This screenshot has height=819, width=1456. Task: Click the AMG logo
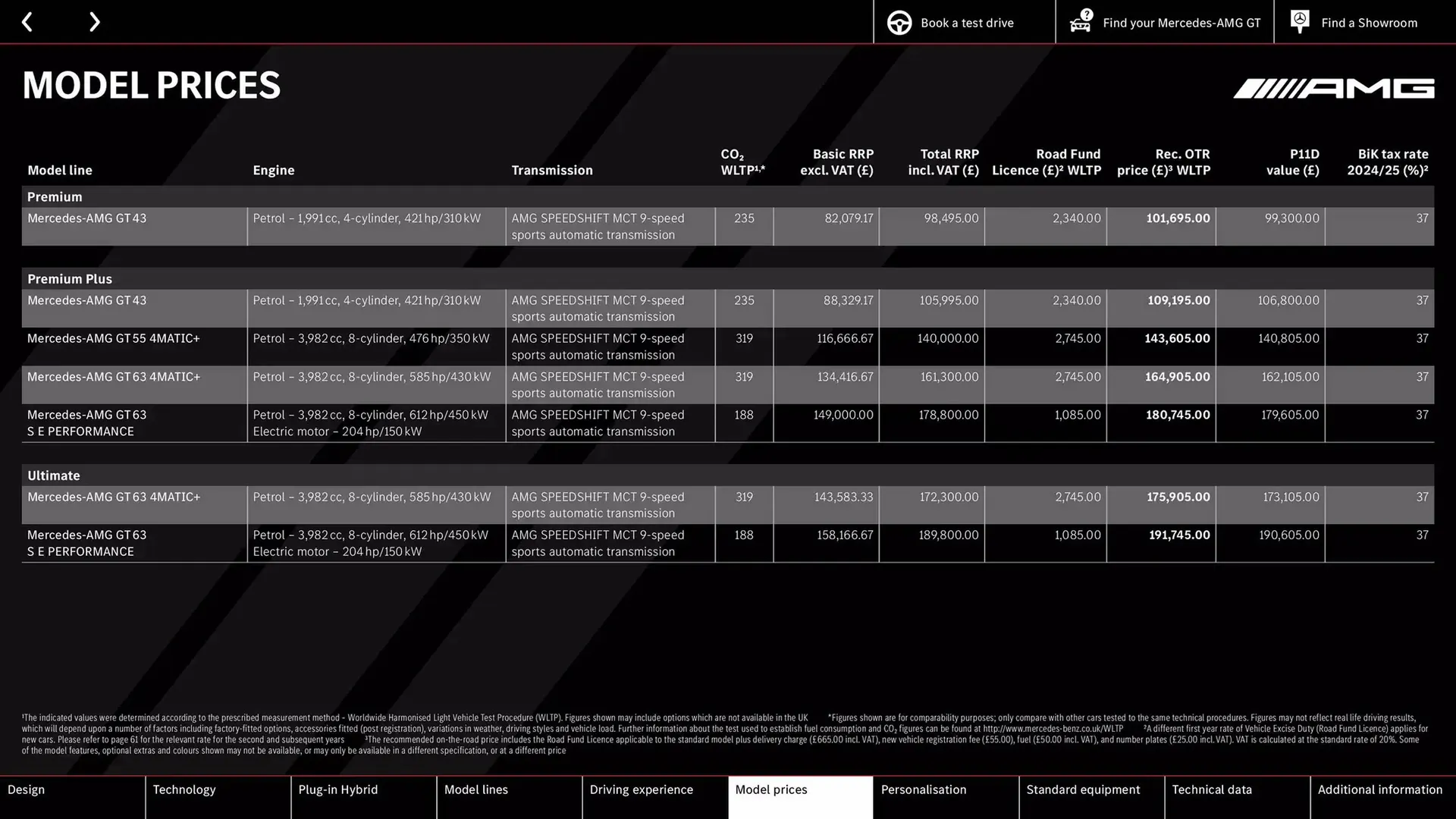pyautogui.click(x=1333, y=89)
